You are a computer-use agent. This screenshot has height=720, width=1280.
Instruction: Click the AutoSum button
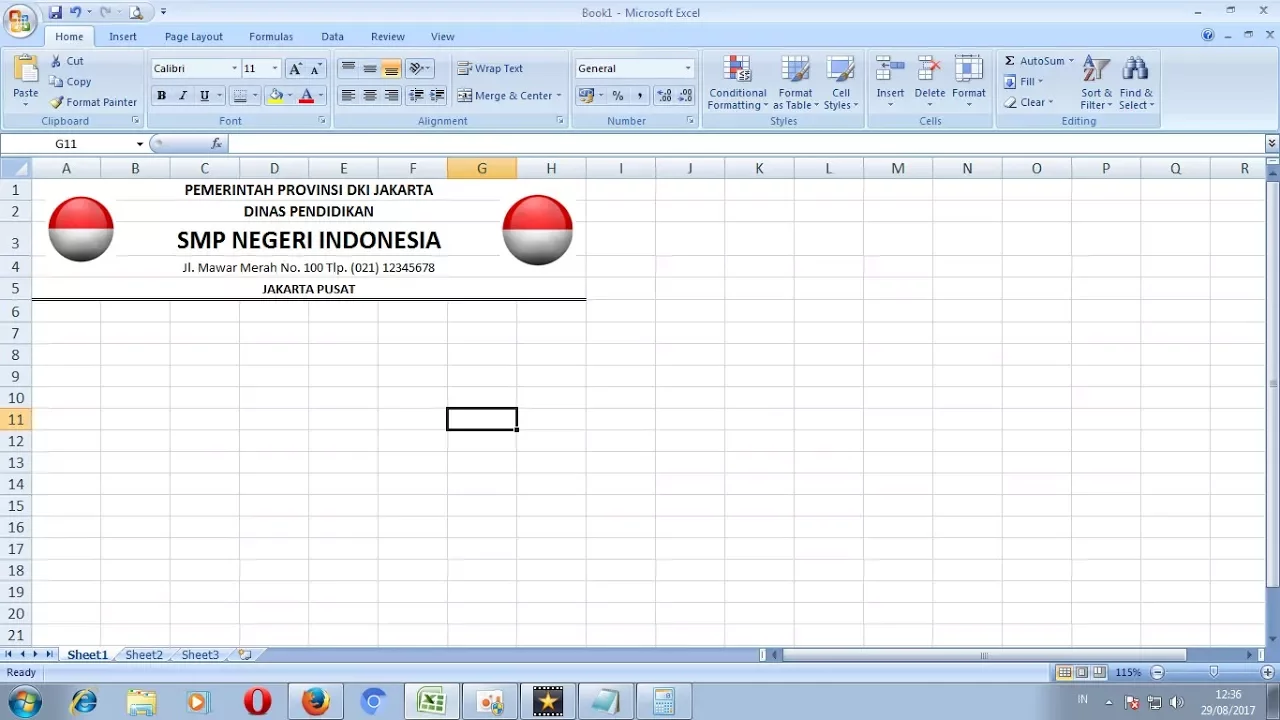(1034, 61)
